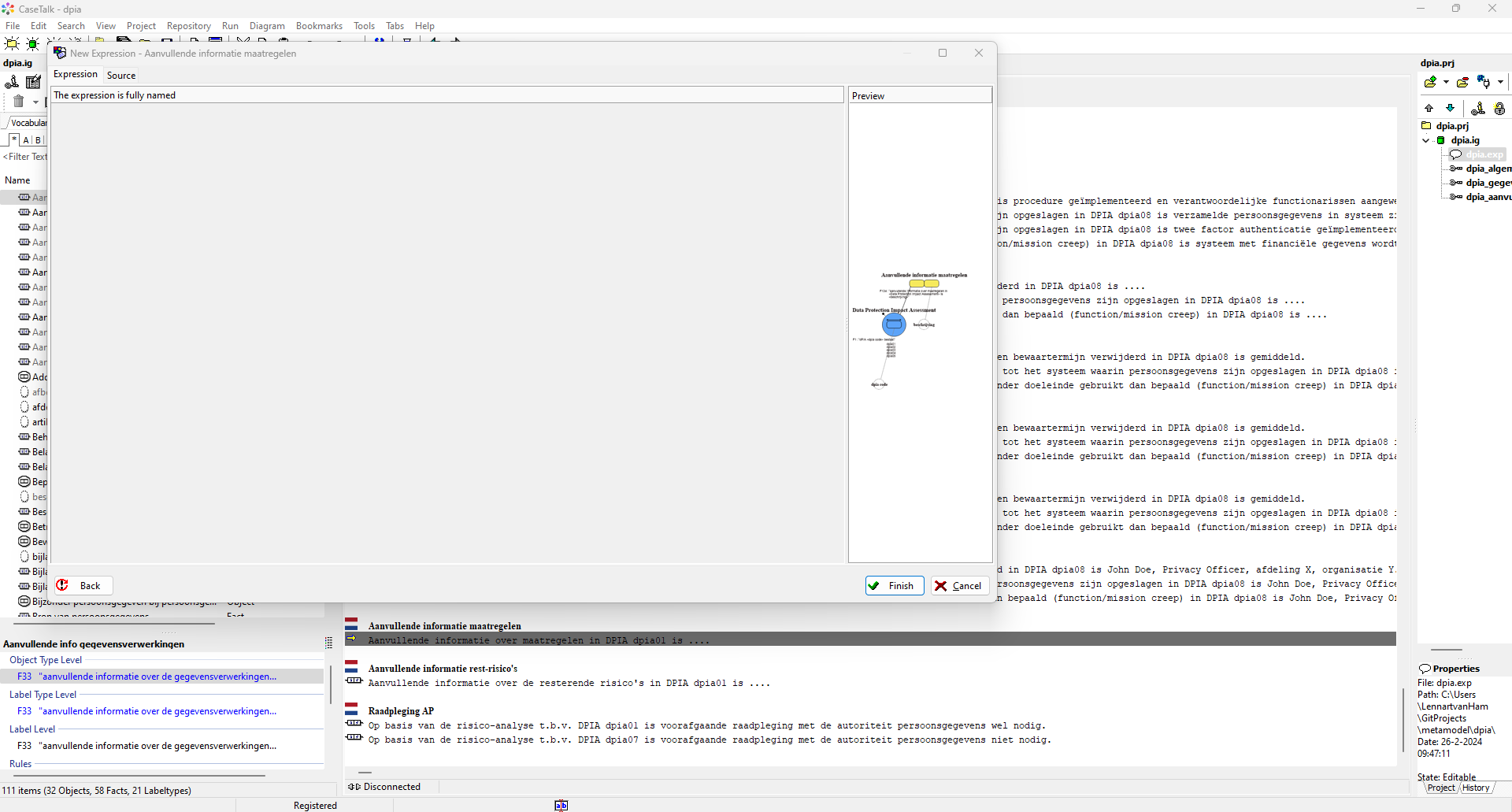Select dpia.exp in the project tree
1512x812 pixels.
[1483, 154]
